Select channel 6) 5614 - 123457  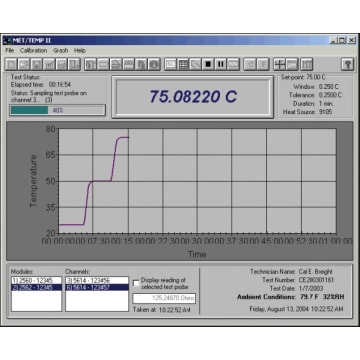pyautogui.click(x=97, y=287)
